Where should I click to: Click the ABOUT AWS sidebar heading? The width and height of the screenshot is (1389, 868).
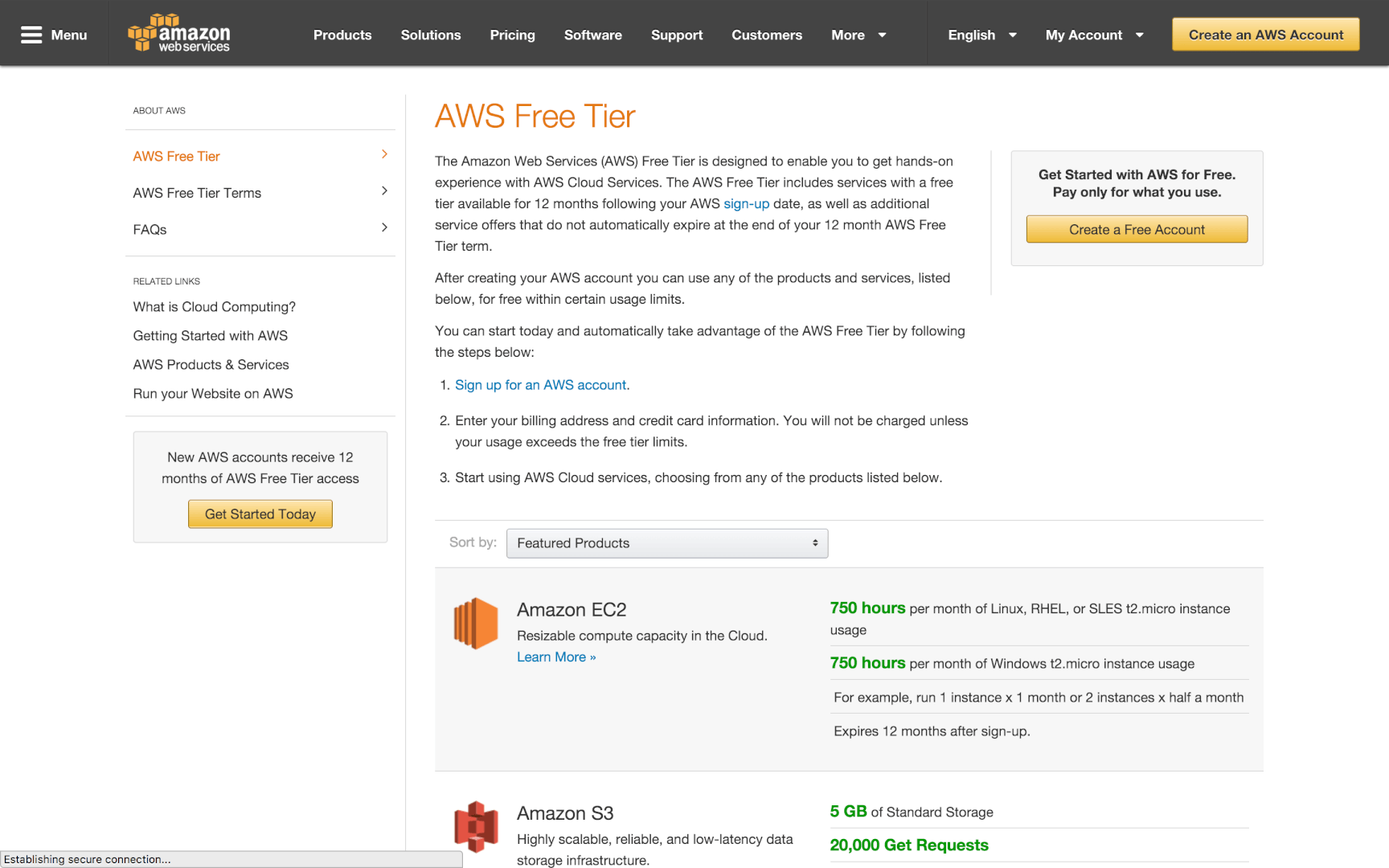point(159,111)
